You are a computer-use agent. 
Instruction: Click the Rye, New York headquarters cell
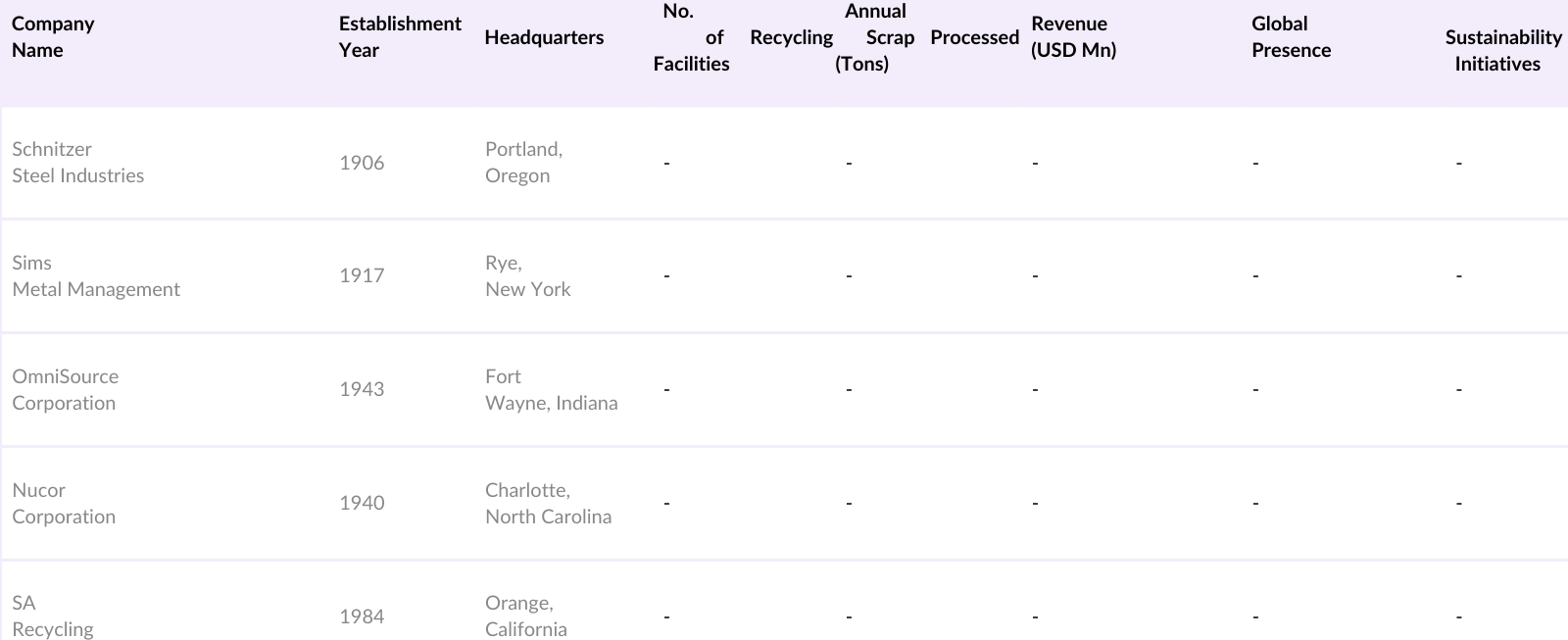[x=527, y=276]
